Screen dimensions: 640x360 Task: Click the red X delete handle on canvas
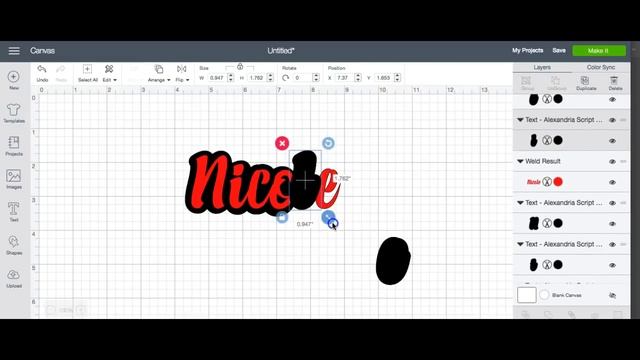point(282,143)
